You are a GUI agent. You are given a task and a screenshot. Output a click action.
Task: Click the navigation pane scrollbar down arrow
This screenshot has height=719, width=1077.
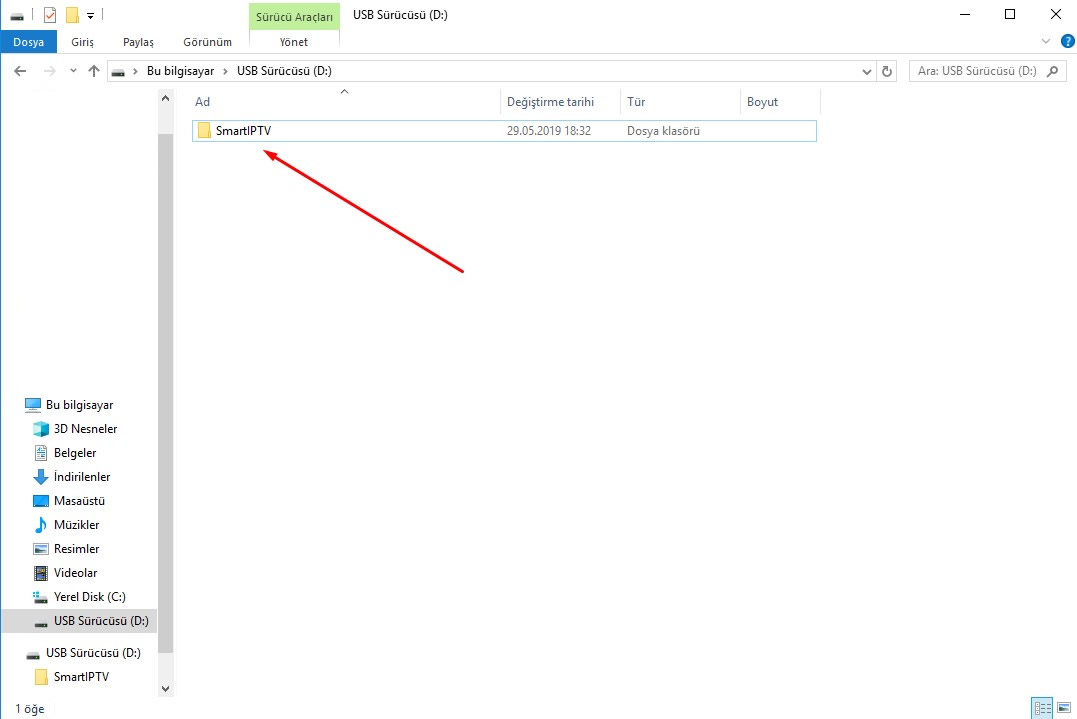166,688
